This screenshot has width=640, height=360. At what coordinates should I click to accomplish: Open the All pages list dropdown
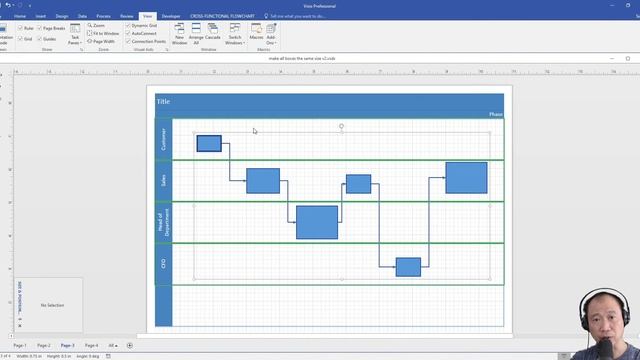click(x=113, y=345)
